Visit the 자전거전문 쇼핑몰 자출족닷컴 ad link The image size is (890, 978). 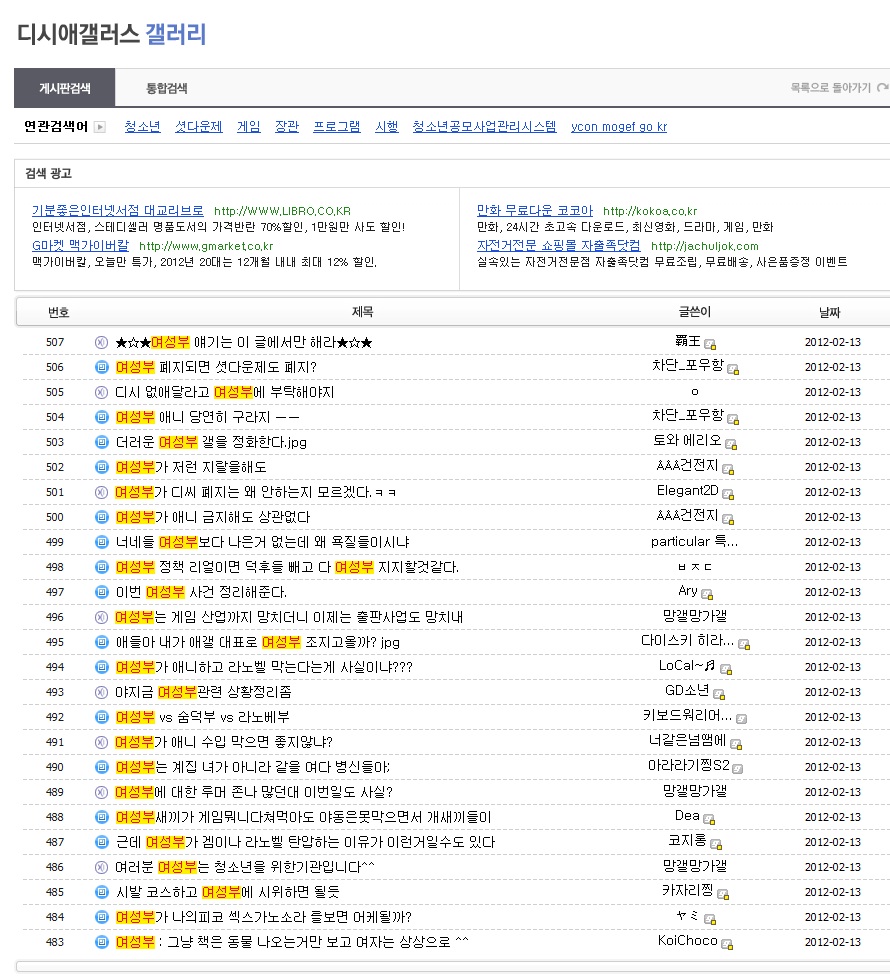click(x=559, y=246)
